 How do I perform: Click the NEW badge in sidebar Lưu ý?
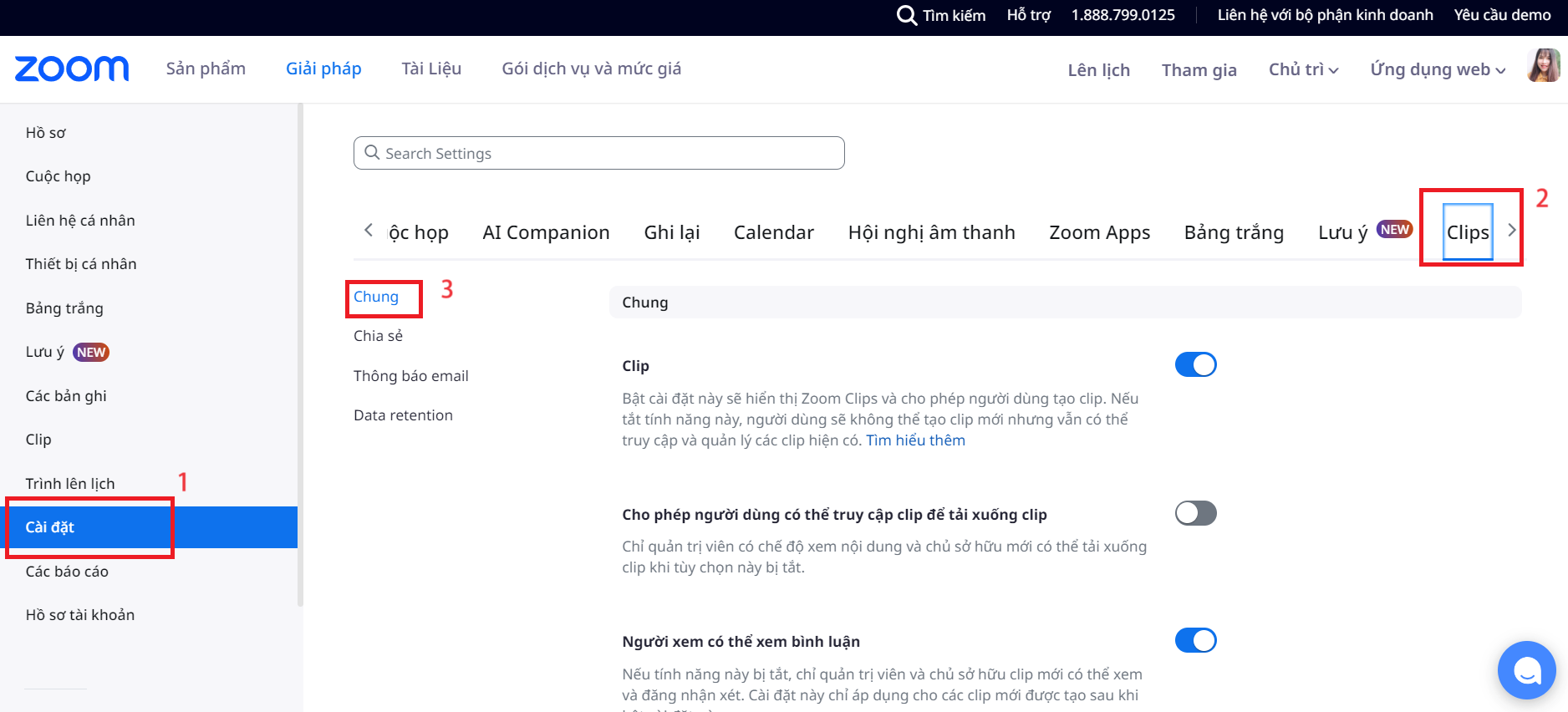click(91, 352)
